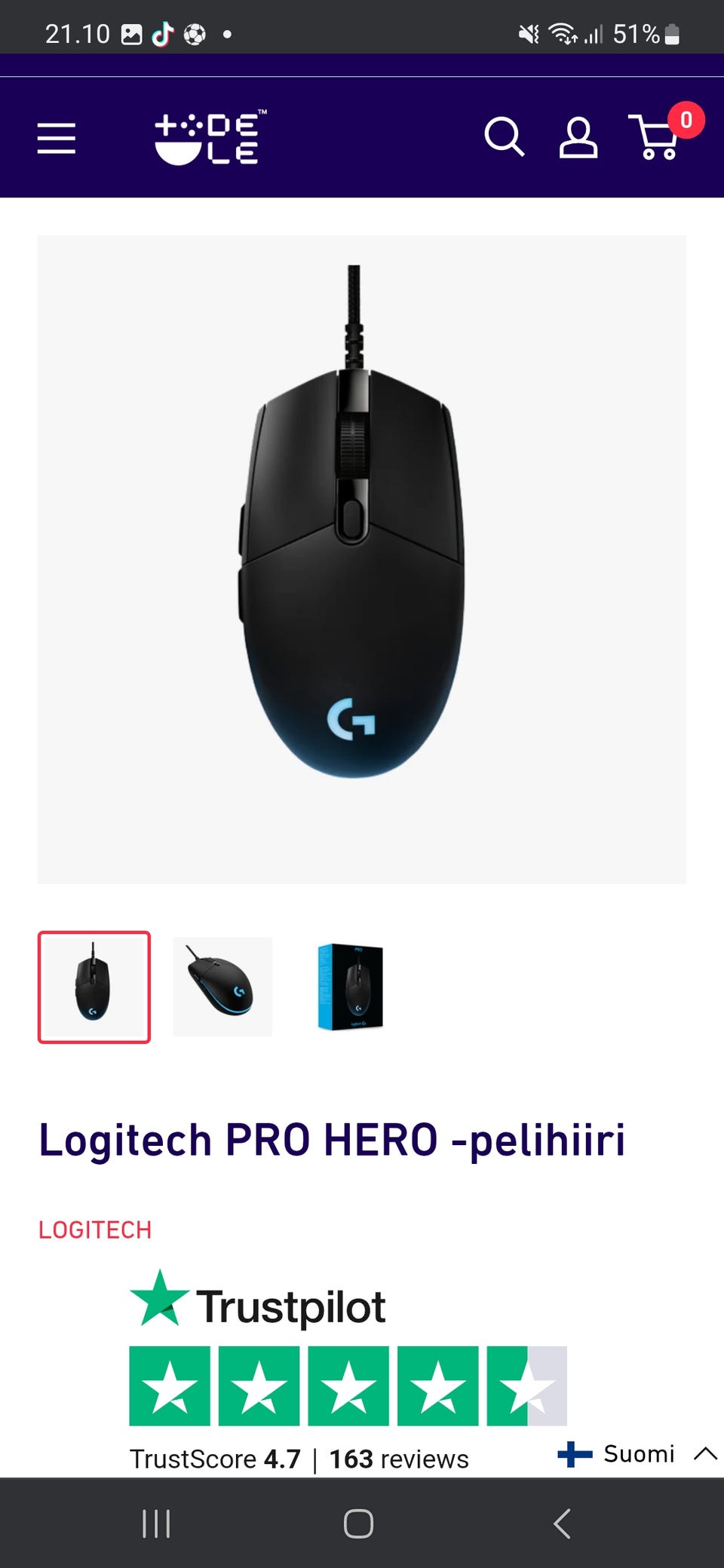
Task: Open the user account icon
Action: (578, 137)
